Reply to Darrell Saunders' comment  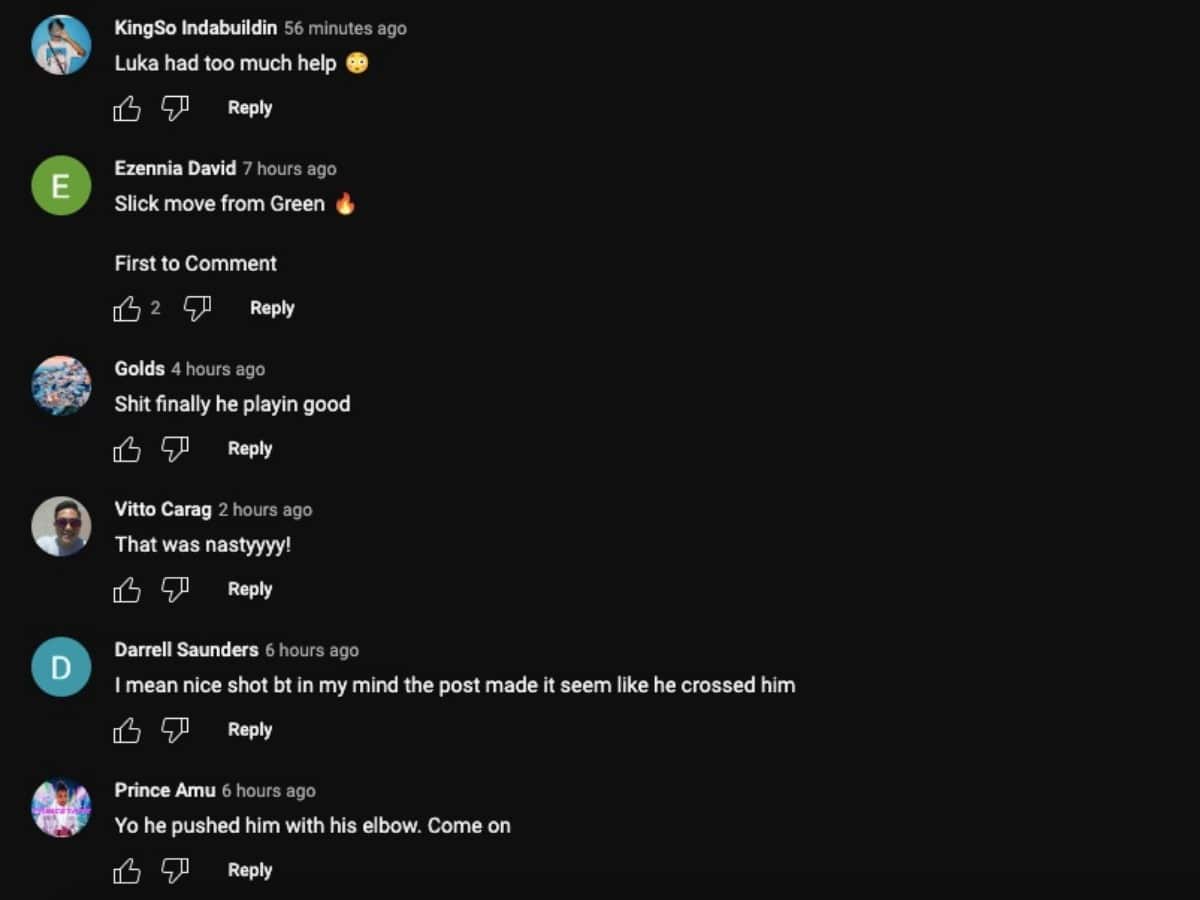click(250, 730)
